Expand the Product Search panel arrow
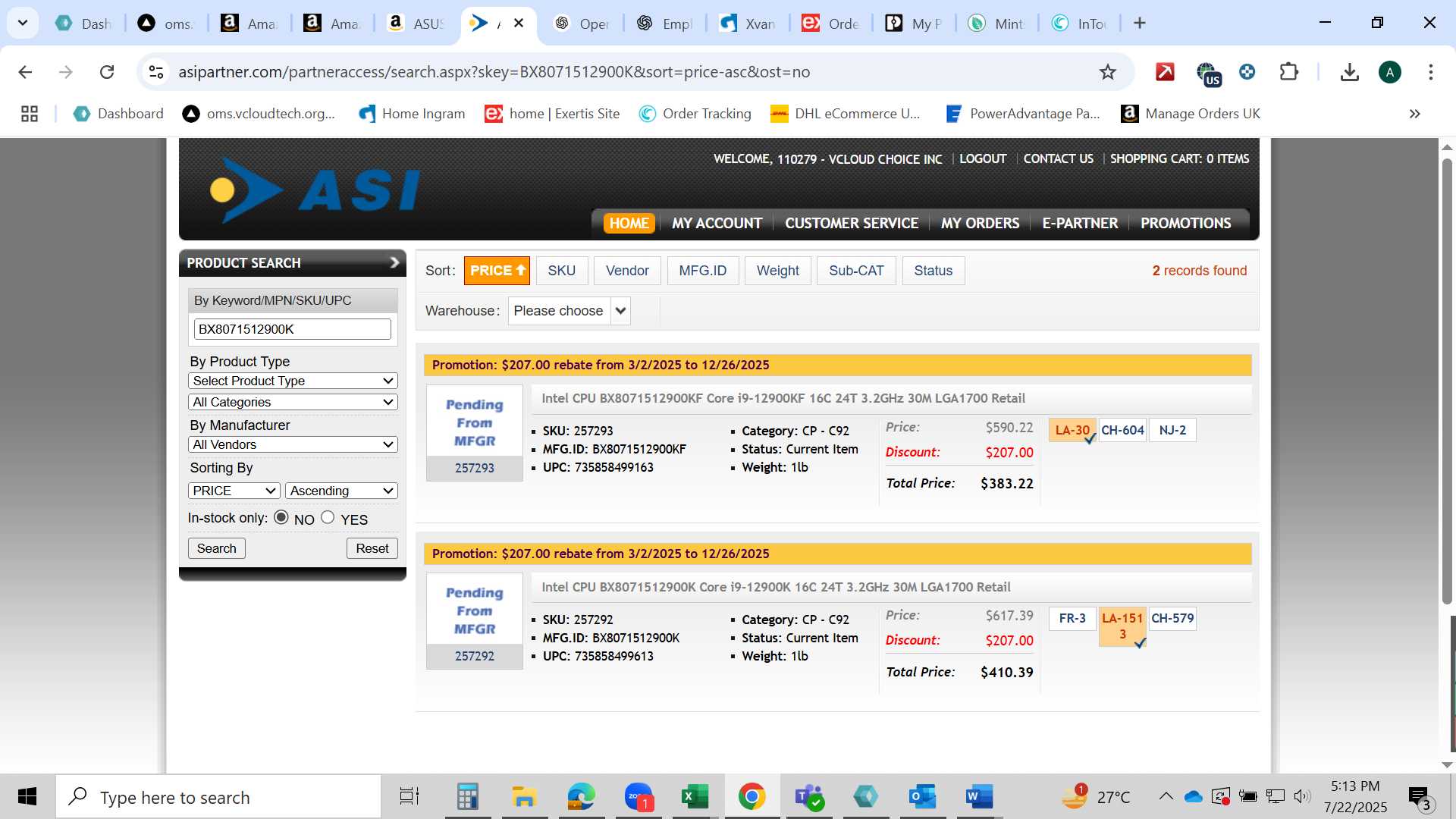 tap(394, 262)
